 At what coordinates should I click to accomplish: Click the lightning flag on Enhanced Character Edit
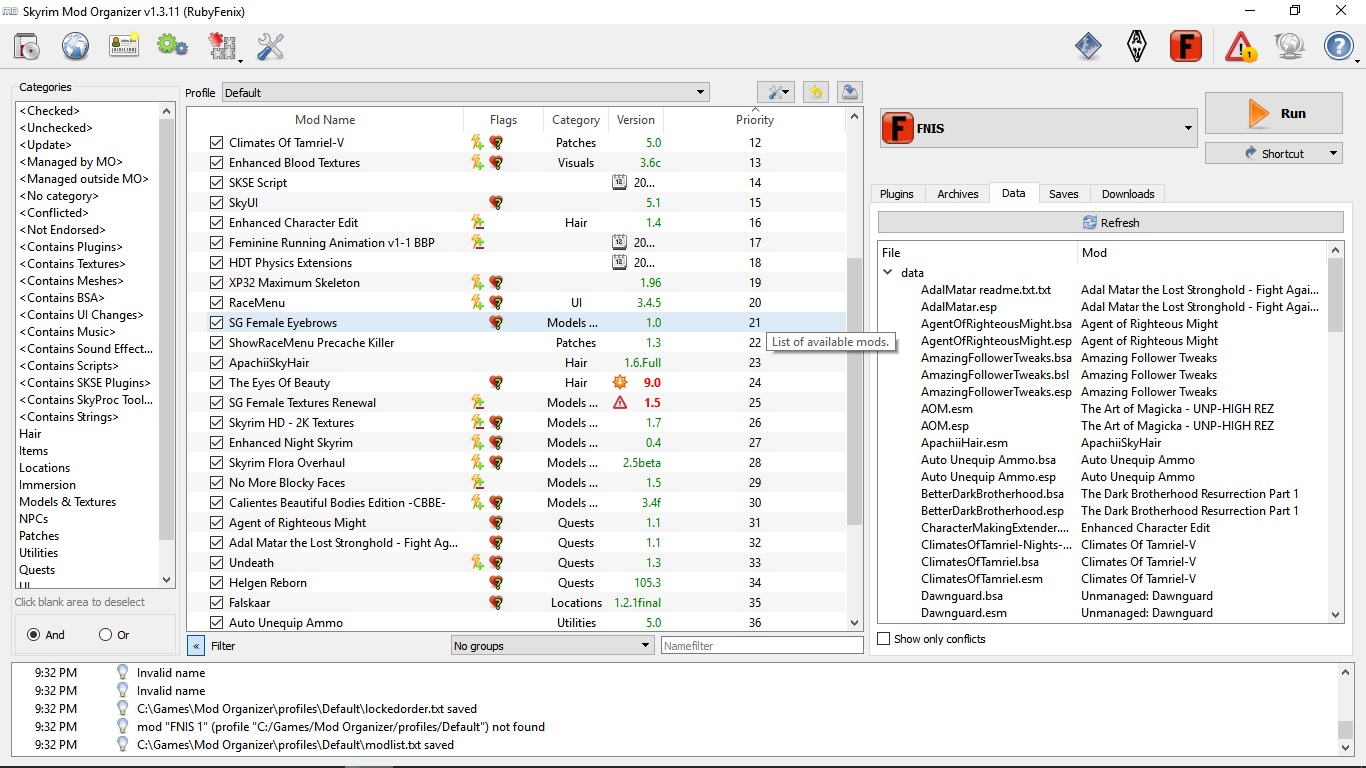(478, 223)
